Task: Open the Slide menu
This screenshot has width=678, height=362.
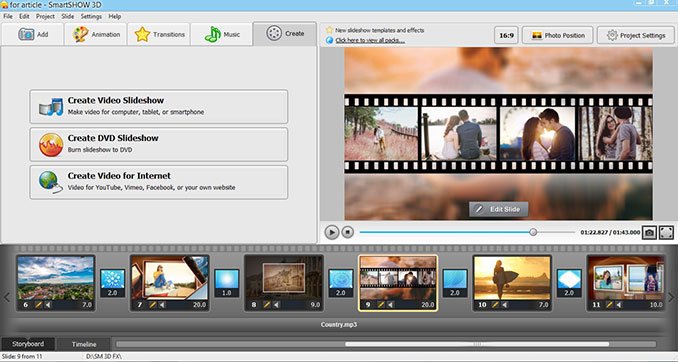Action: [x=67, y=16]
